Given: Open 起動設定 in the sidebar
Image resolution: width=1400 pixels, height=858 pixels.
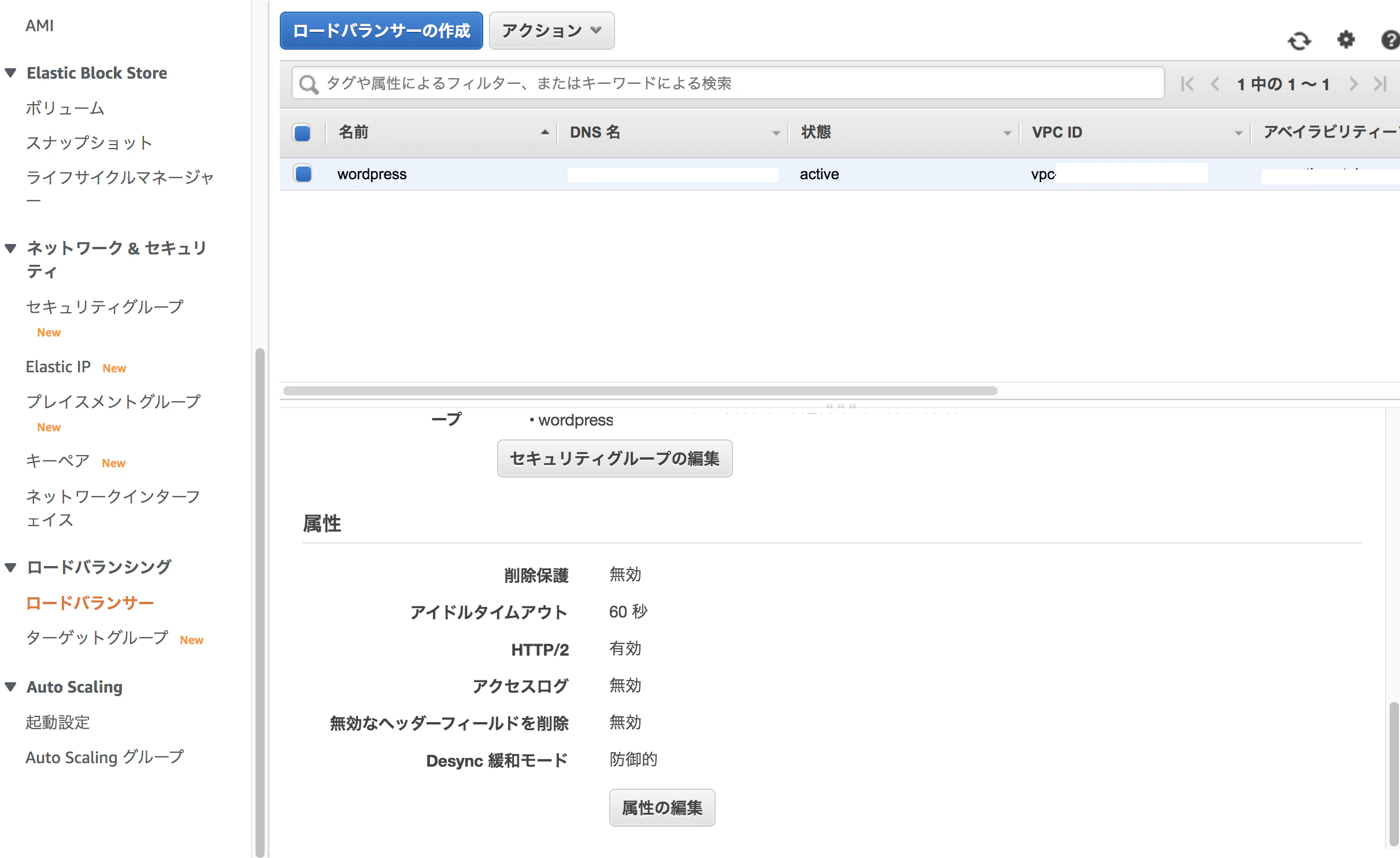Looking at the screenshot, I should 58,722.
